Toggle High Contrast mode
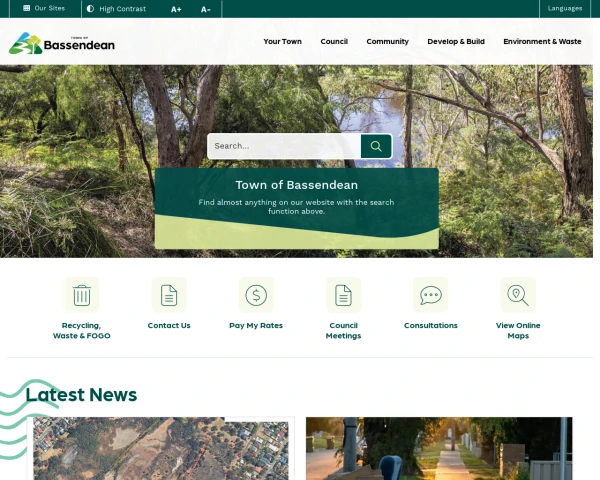The image size is (600, 480). tap(116, 9)
